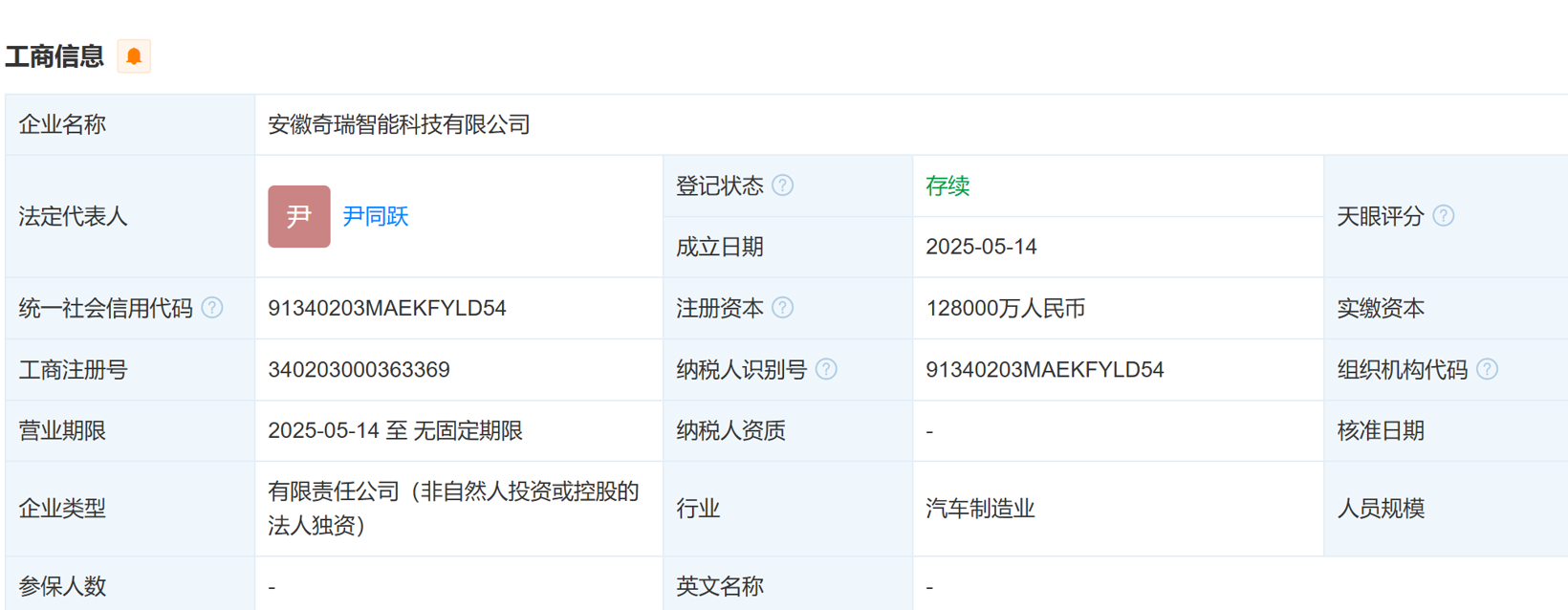
Task: Click the help icon next to 天眼评分
Action: (x=1444, y=216)
